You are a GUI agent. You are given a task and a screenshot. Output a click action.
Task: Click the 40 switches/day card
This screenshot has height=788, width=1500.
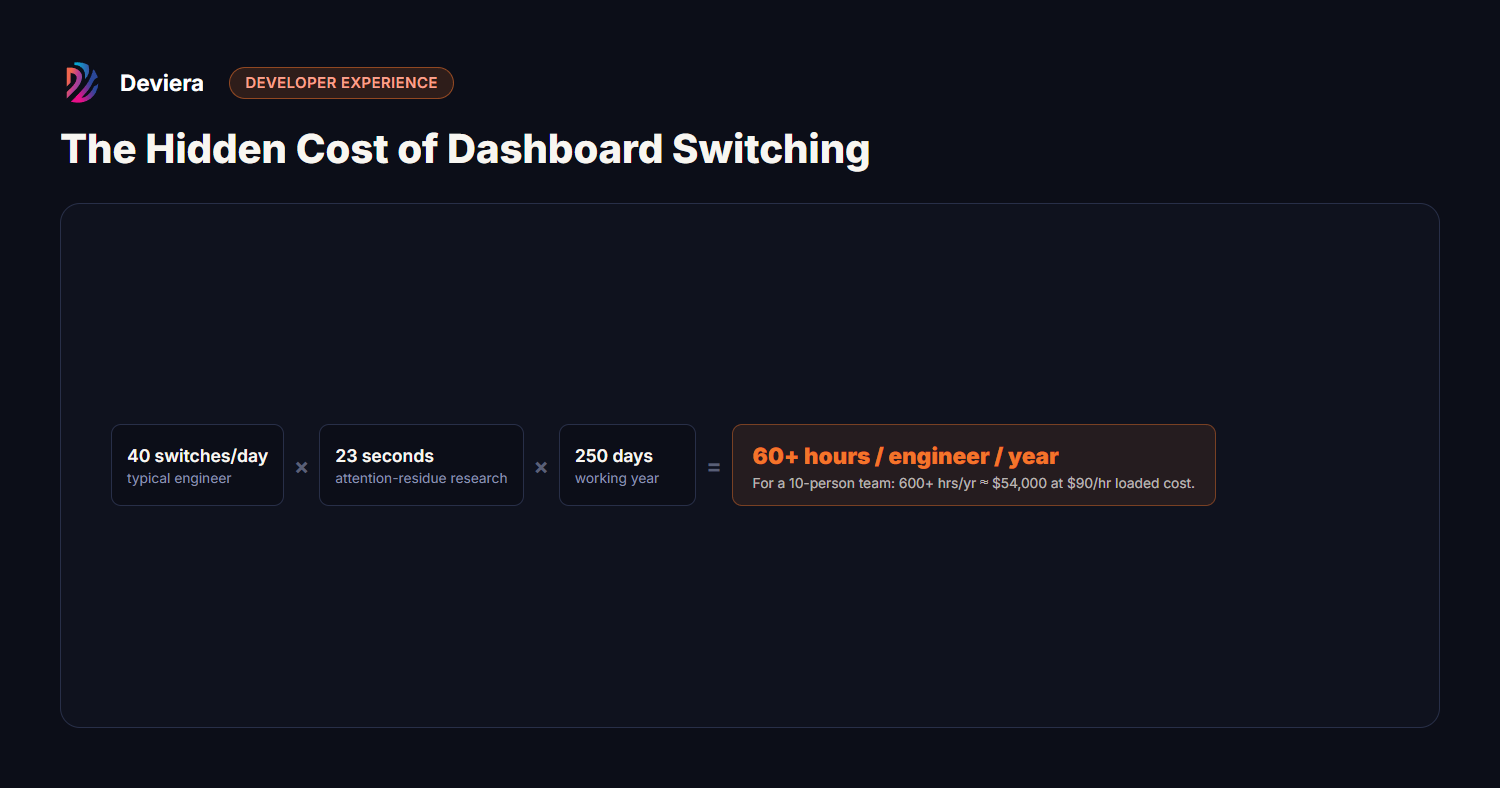click(197, 465)
